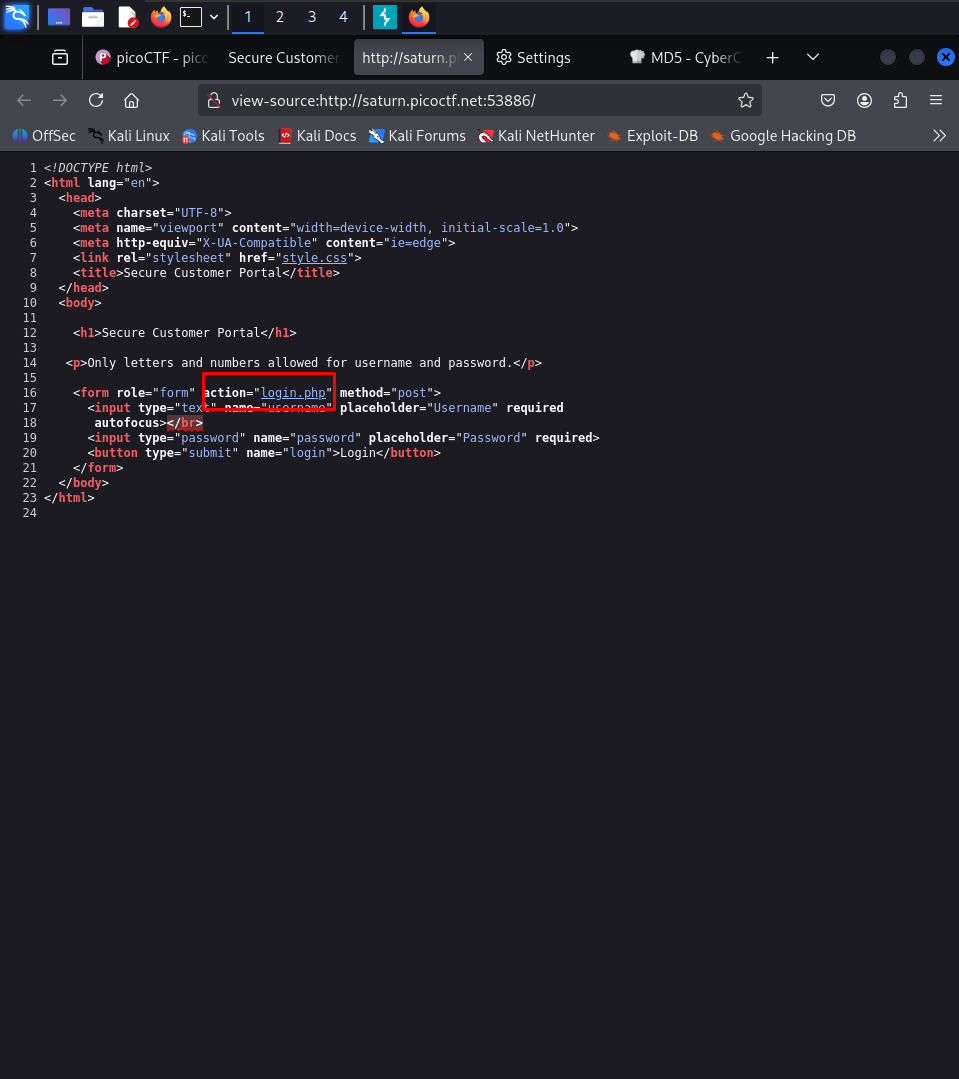The height and width of the screenshot is (1079, 959).
Task: Open the Firefox account profile icon
Action: point(864,100)
